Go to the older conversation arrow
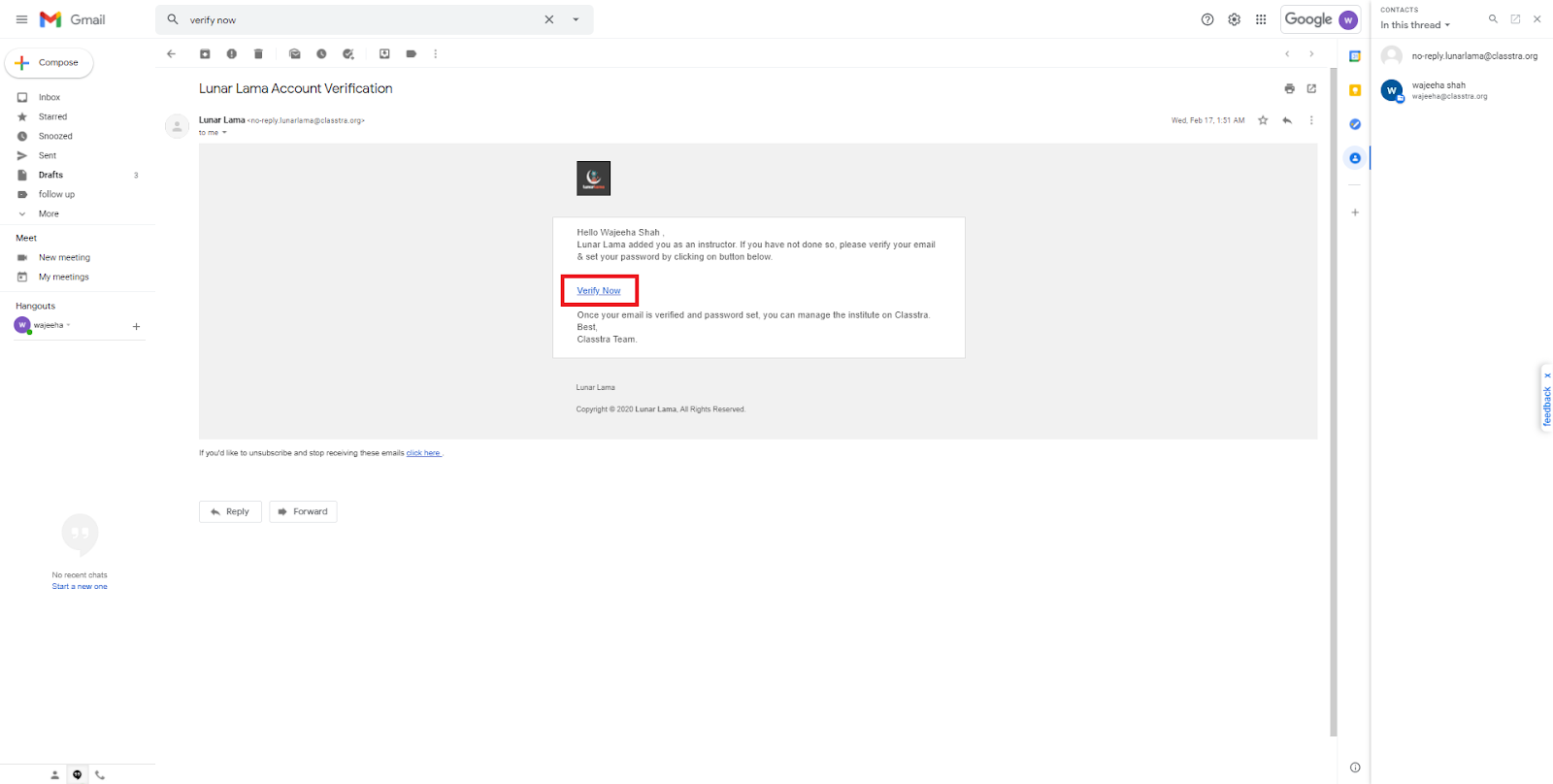1553x784 pixels. (1311, 54)
